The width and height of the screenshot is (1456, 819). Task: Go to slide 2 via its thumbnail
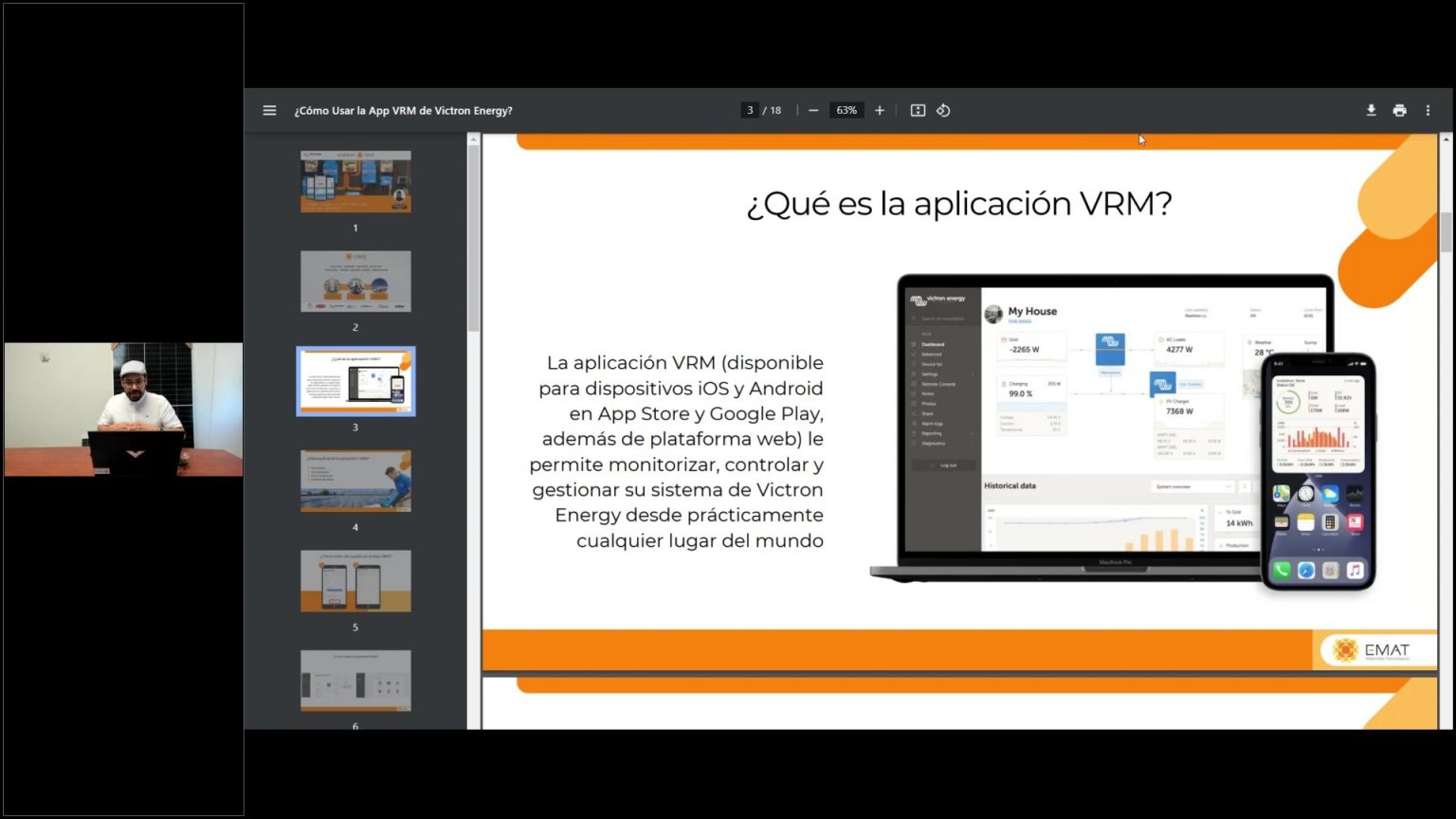[x=355, y=281]
